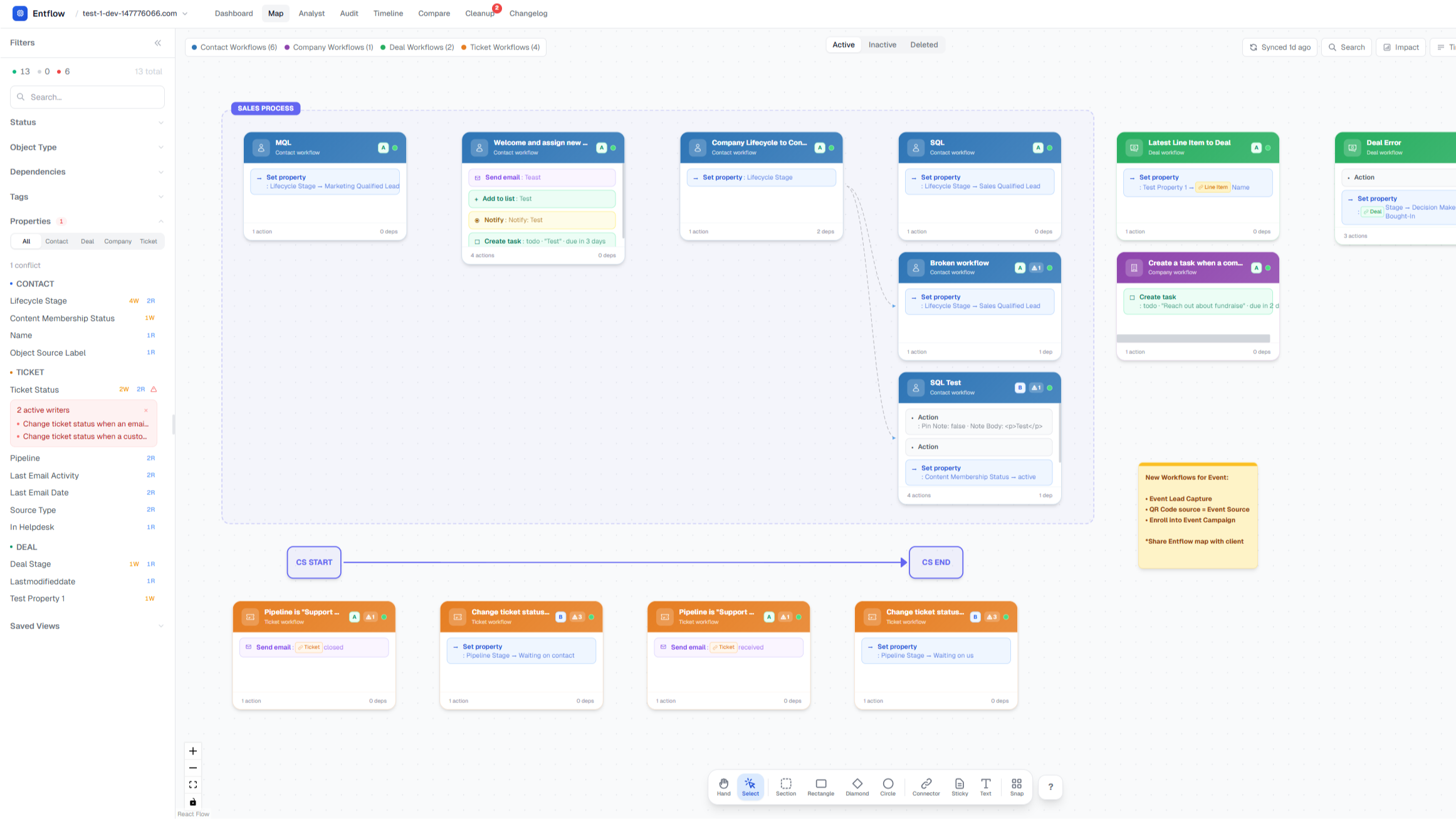The height and width of the screenshot is (819, 1456).
Task: Zoom in on the map
Action: [x=193, y=751]
